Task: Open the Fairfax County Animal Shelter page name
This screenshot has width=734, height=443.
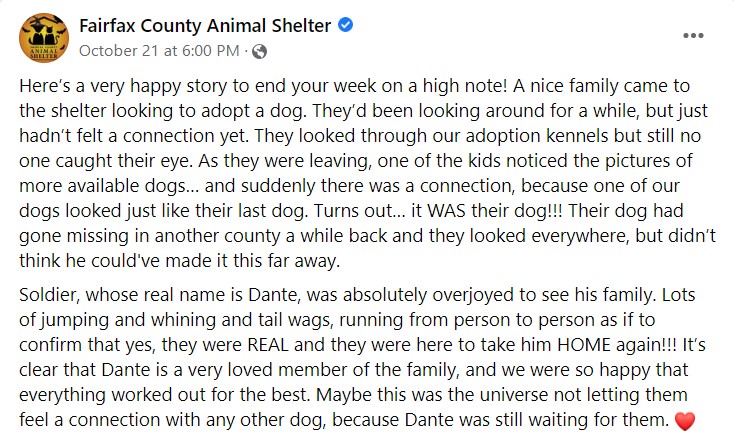Action: [x=205, y=25]
